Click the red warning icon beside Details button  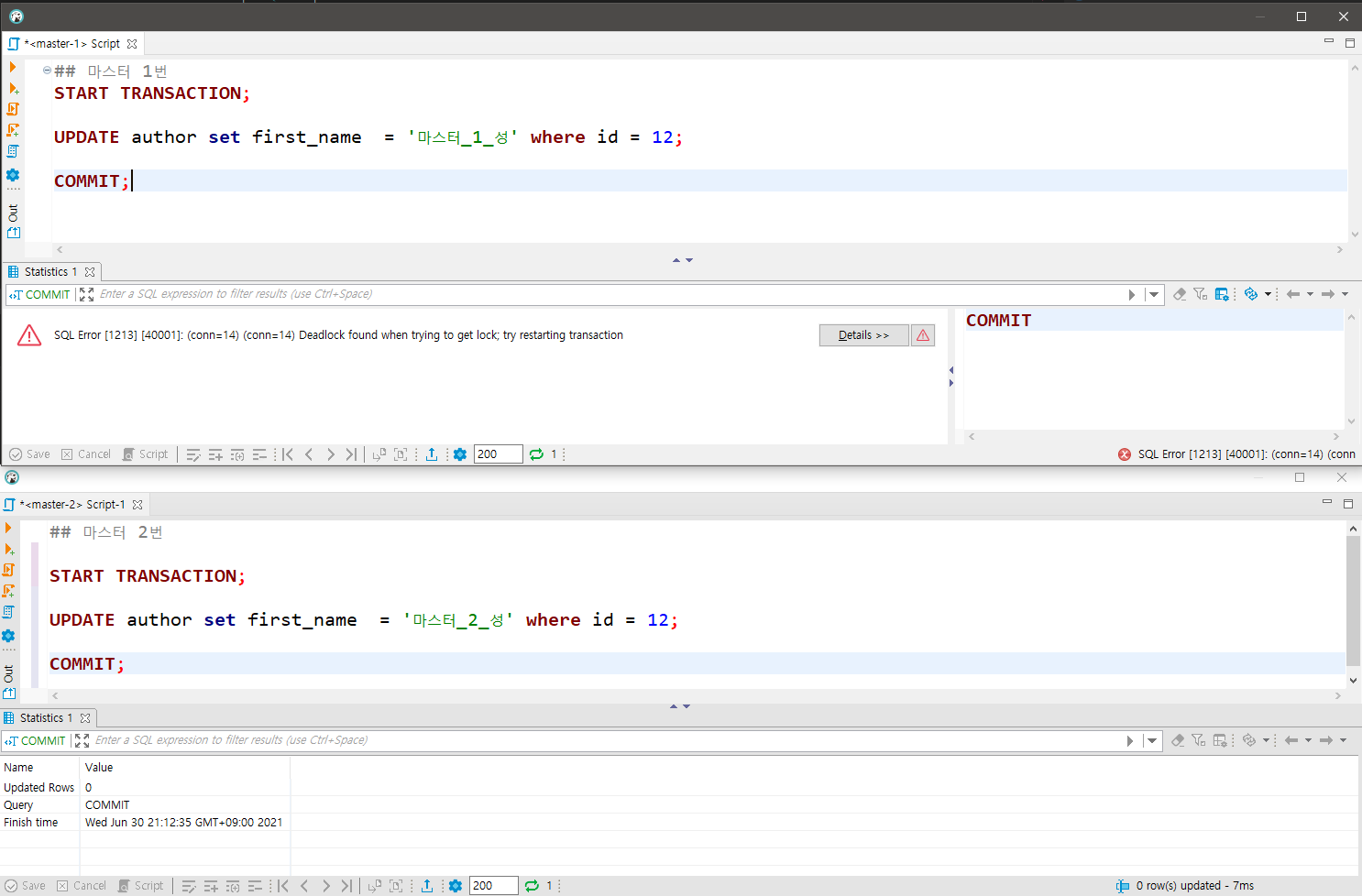[923, 335]
